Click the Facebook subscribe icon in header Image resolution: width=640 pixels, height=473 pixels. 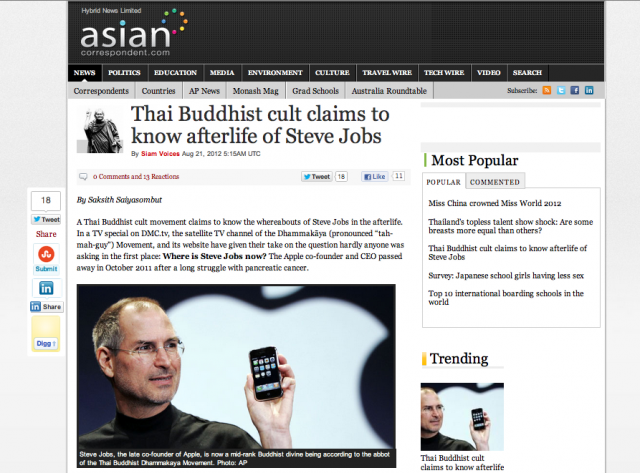pos(575,90)
